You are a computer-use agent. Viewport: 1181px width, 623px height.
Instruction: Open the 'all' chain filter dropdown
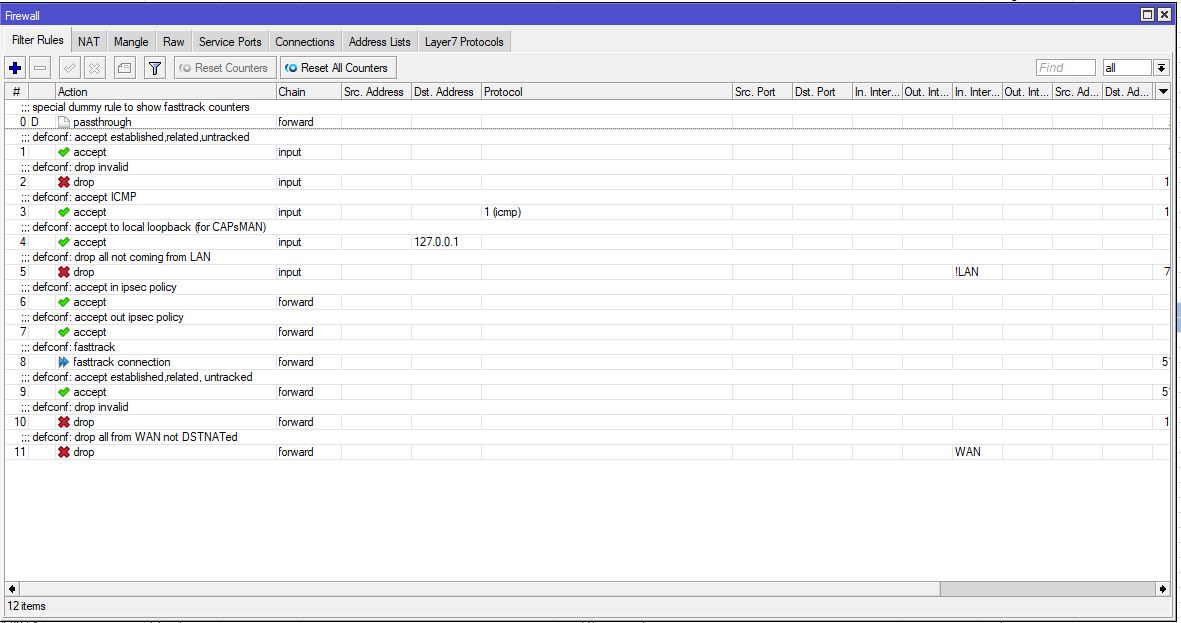(1161, 68)
